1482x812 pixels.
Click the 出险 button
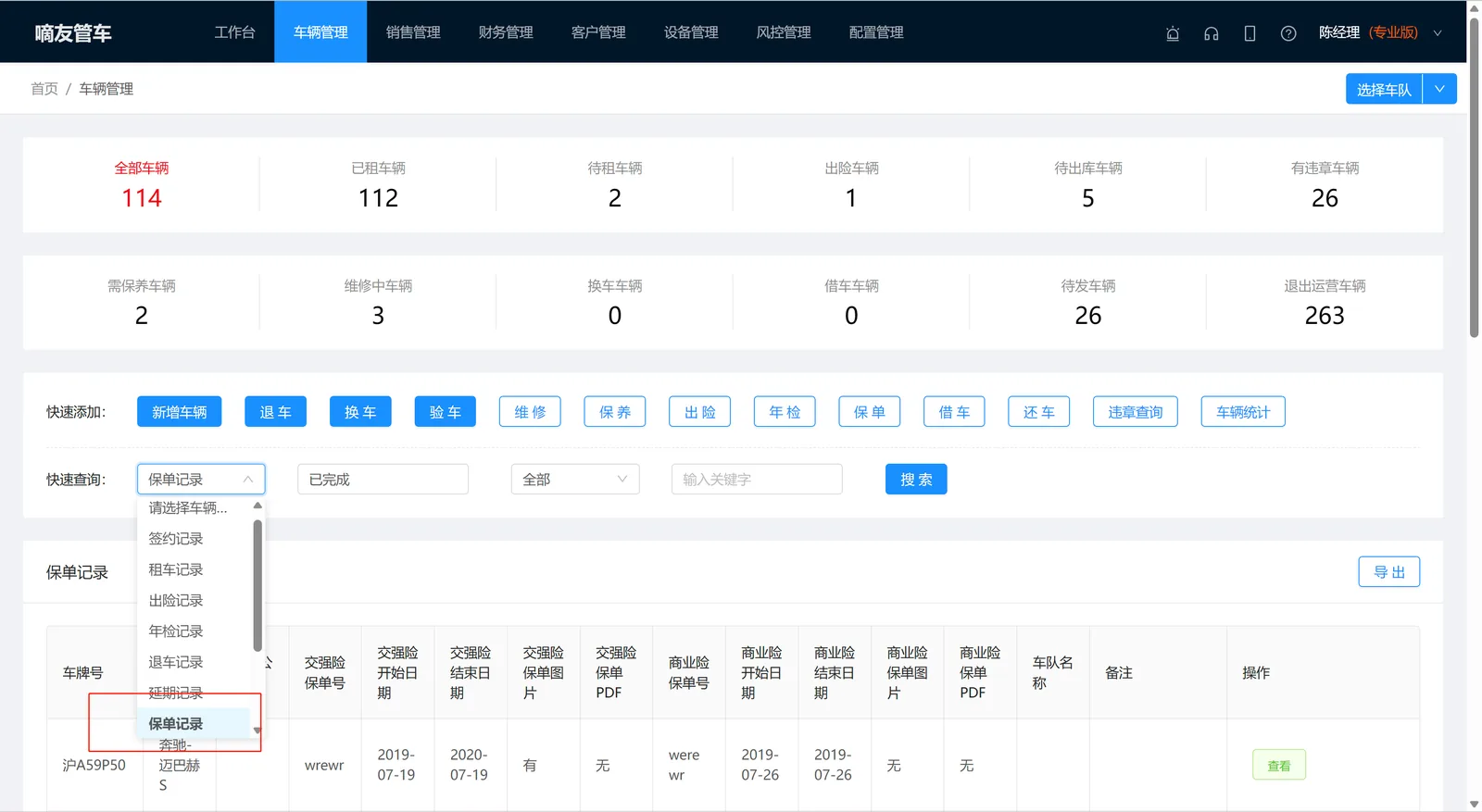699,412
